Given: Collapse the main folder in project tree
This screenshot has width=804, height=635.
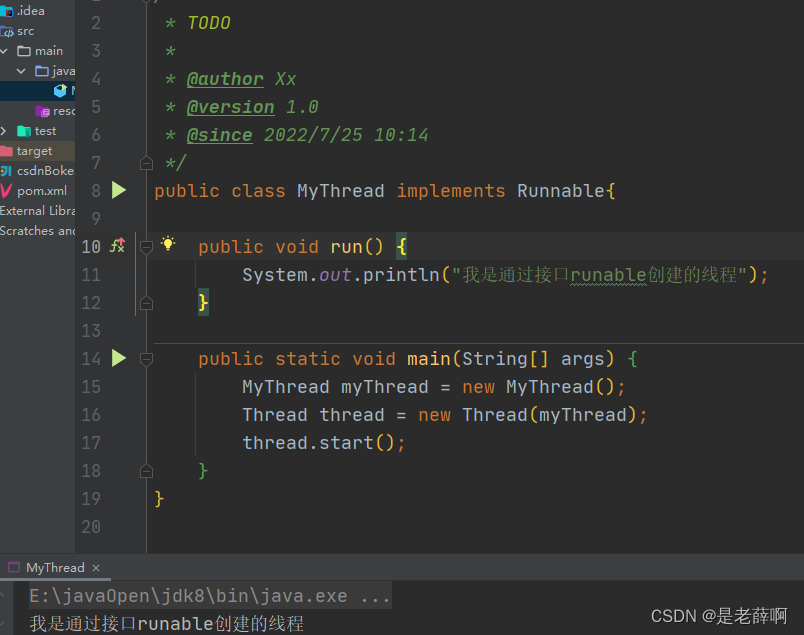Looking at the screenshot, I should [4, 51].
